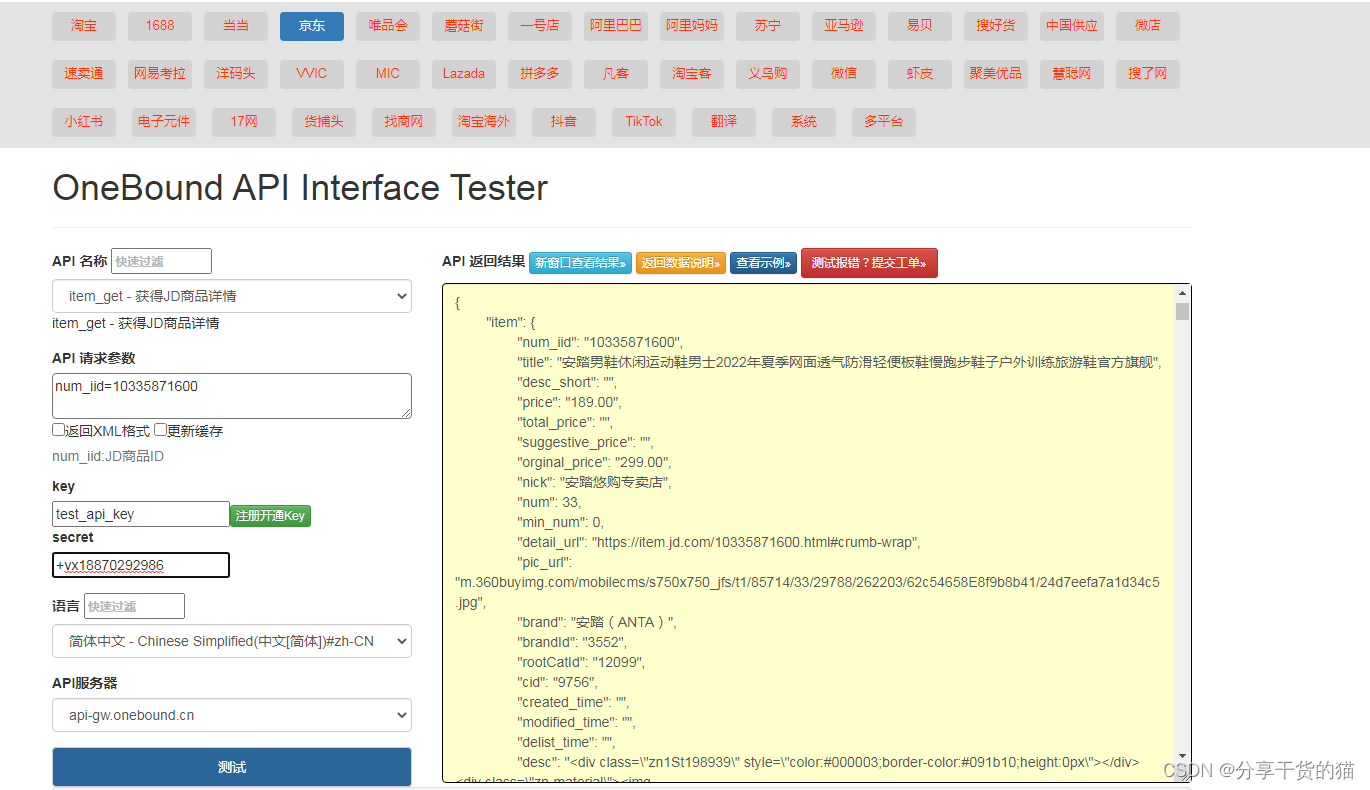Select the 淘宝海外 tab
The height and width of the screenshot is (790, 1370).
(x=484, y=122)
